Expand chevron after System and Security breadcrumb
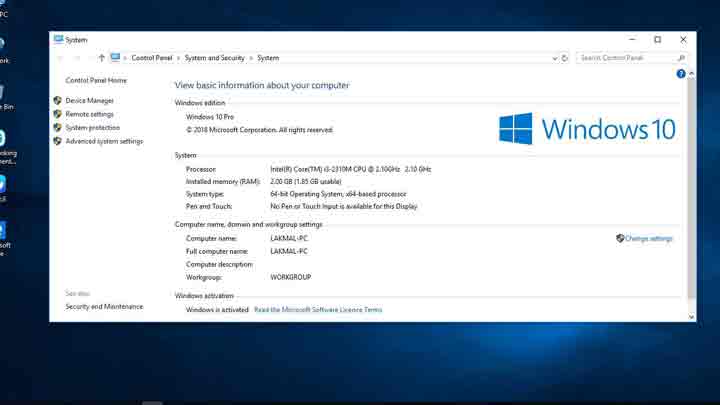 click(x=251, y=58)
